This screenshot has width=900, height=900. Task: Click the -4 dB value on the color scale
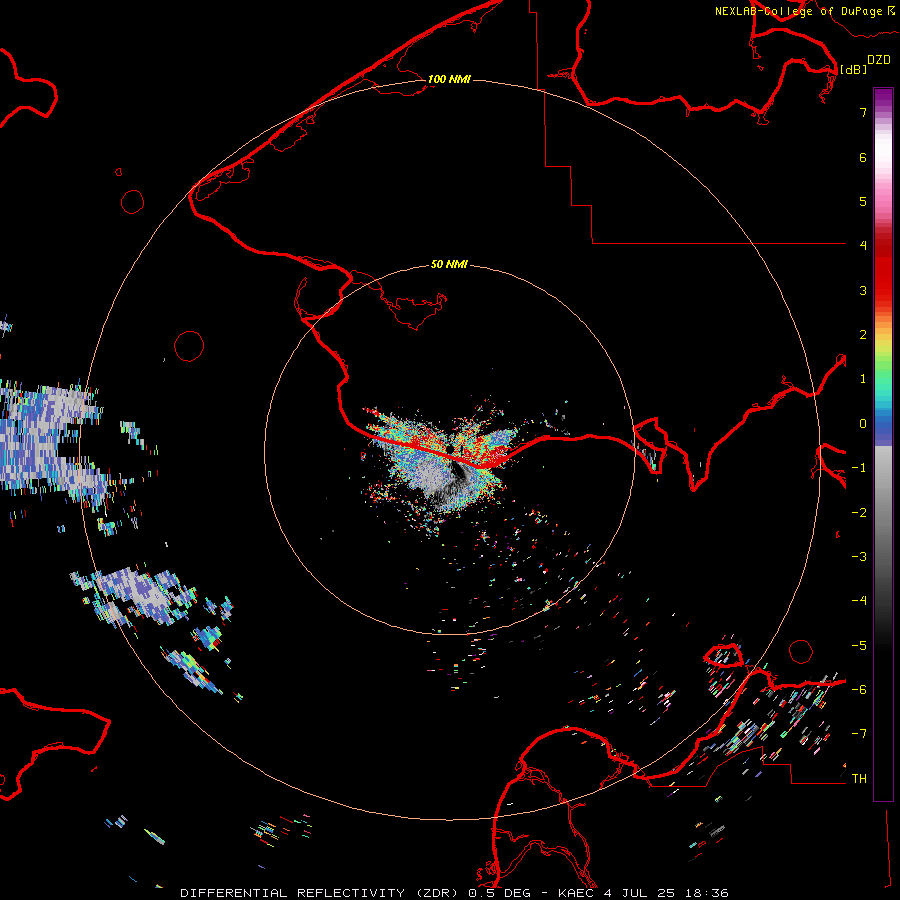[859, 601]
